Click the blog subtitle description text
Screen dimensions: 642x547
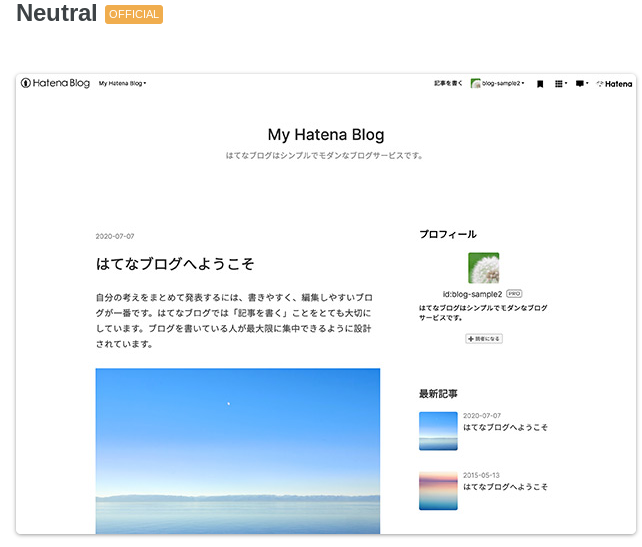click(324, 156)
